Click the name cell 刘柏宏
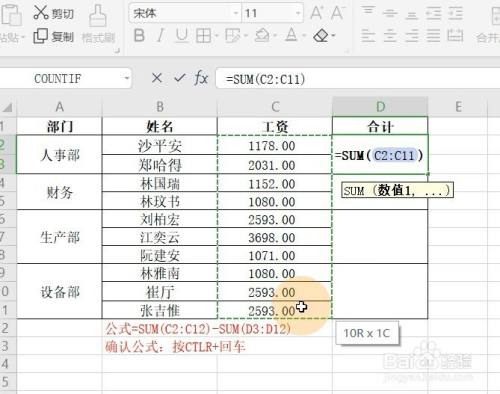The image size is (500, 394). (160, 219)
